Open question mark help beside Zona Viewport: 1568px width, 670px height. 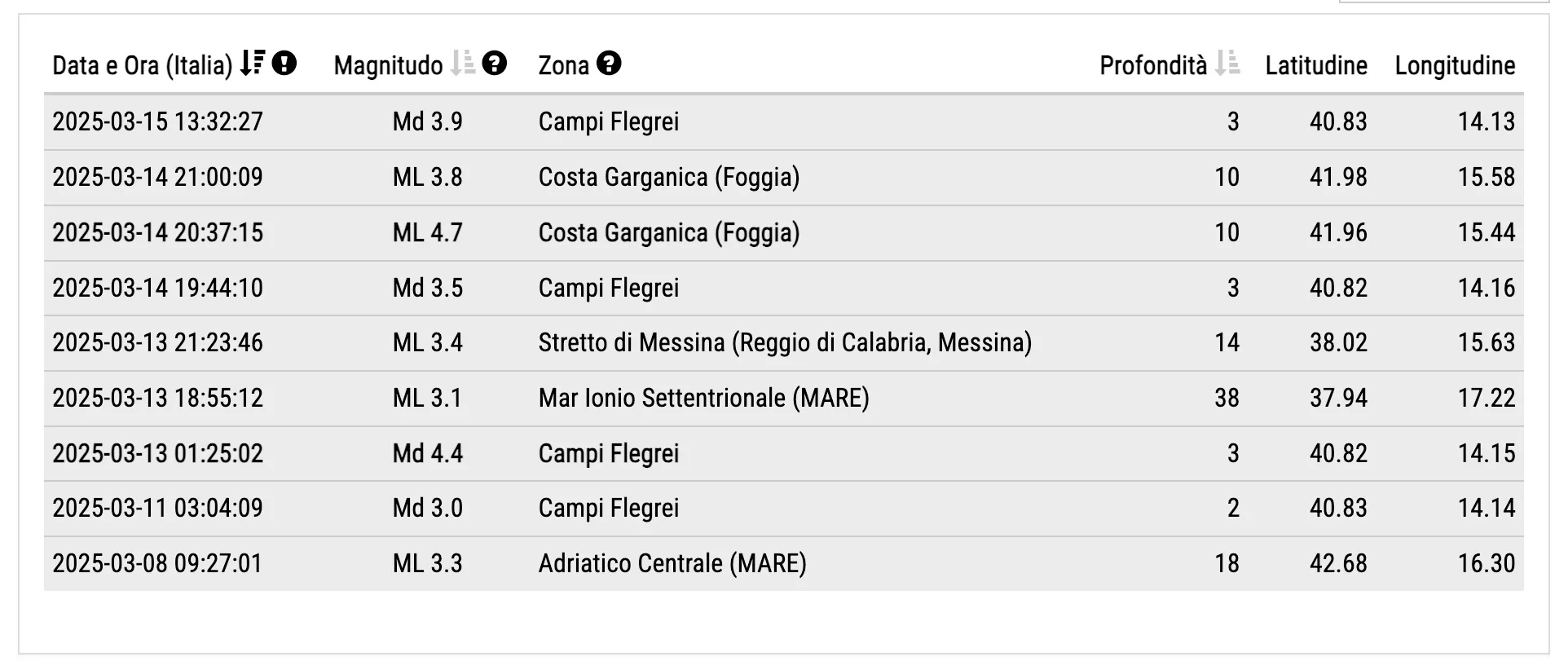609,63
